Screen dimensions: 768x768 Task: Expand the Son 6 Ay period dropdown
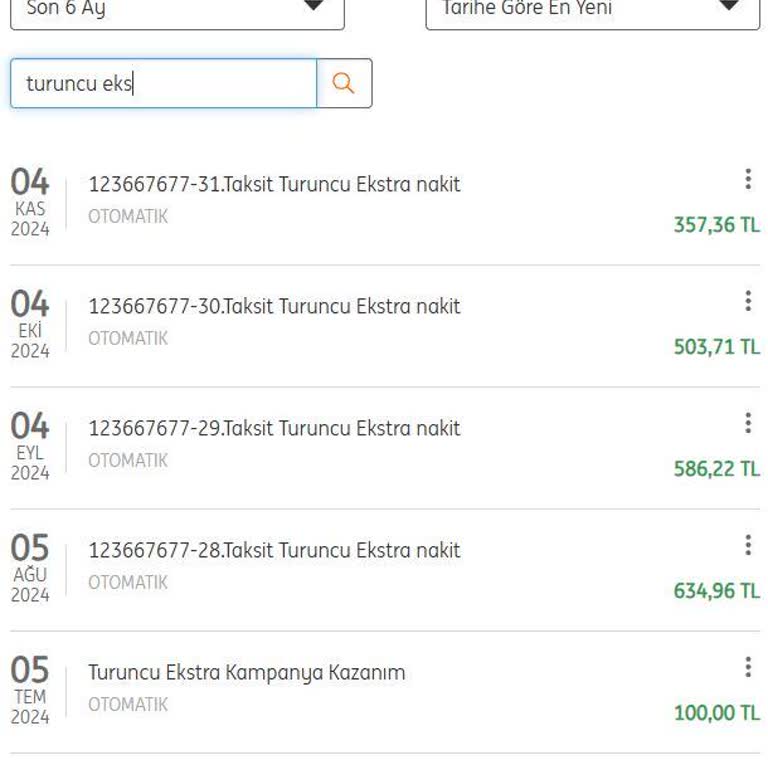(x=177, y=10)
